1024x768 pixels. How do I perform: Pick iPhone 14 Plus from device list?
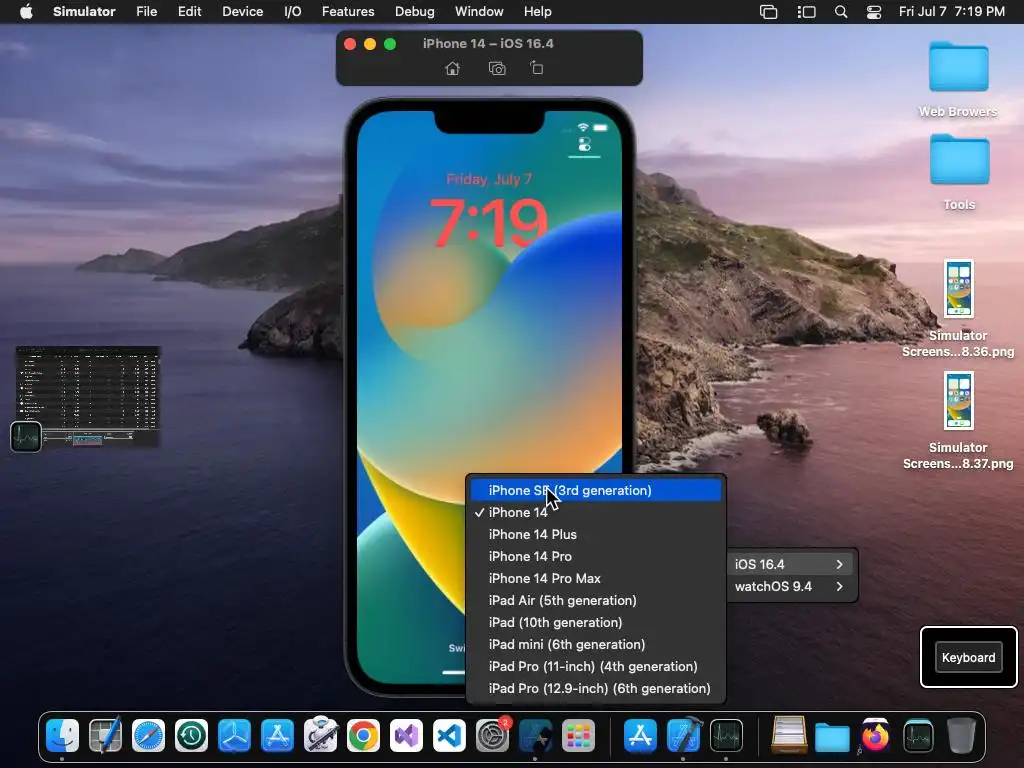point(596,534)
